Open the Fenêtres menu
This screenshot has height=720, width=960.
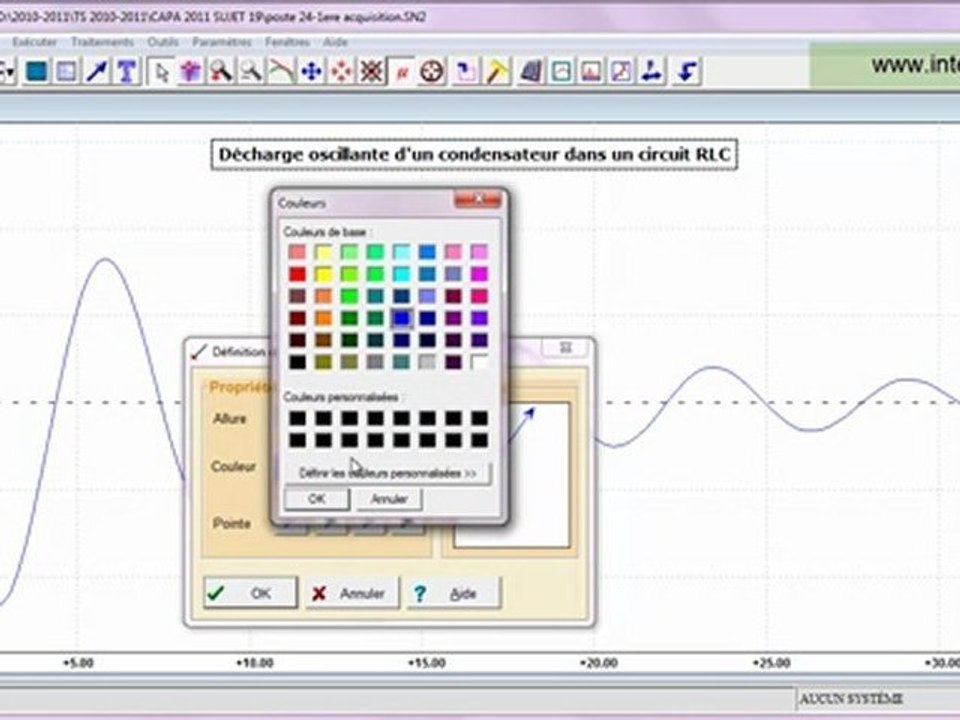click(287, 42)
